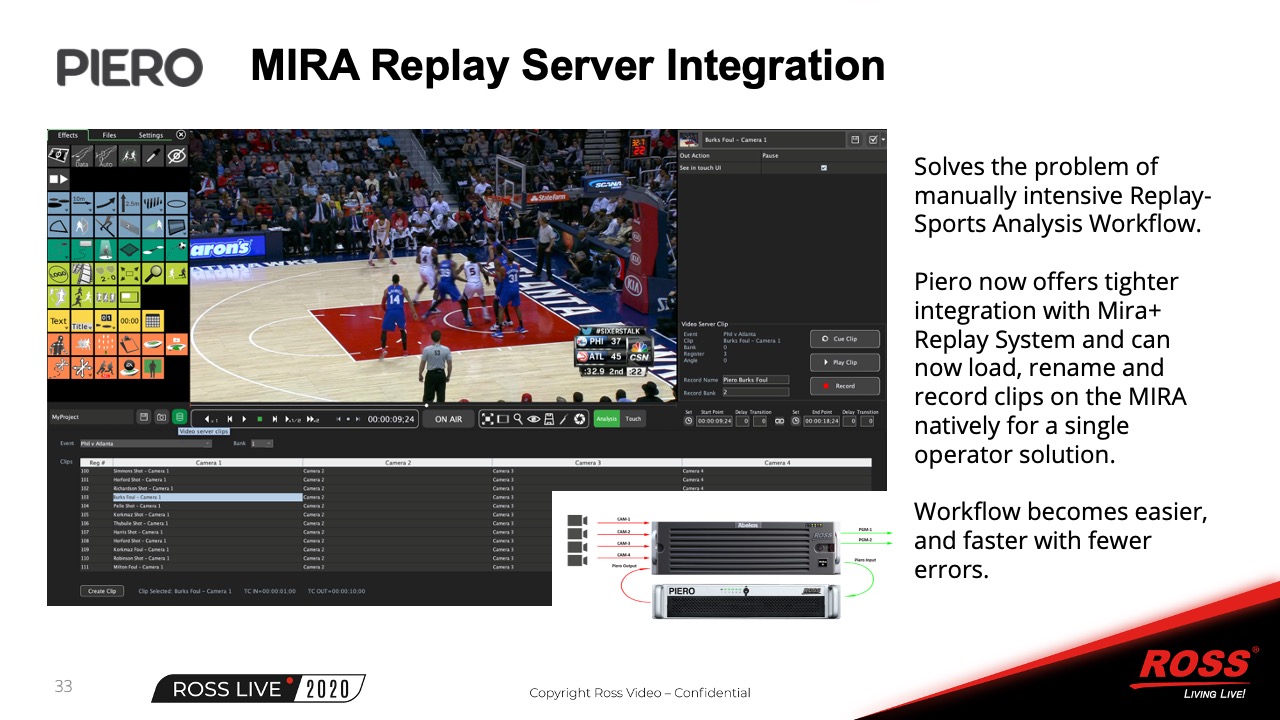Click the eyedropper color picker icon
This screenshot has height=720, width=1280.
(x=153, y=156)
